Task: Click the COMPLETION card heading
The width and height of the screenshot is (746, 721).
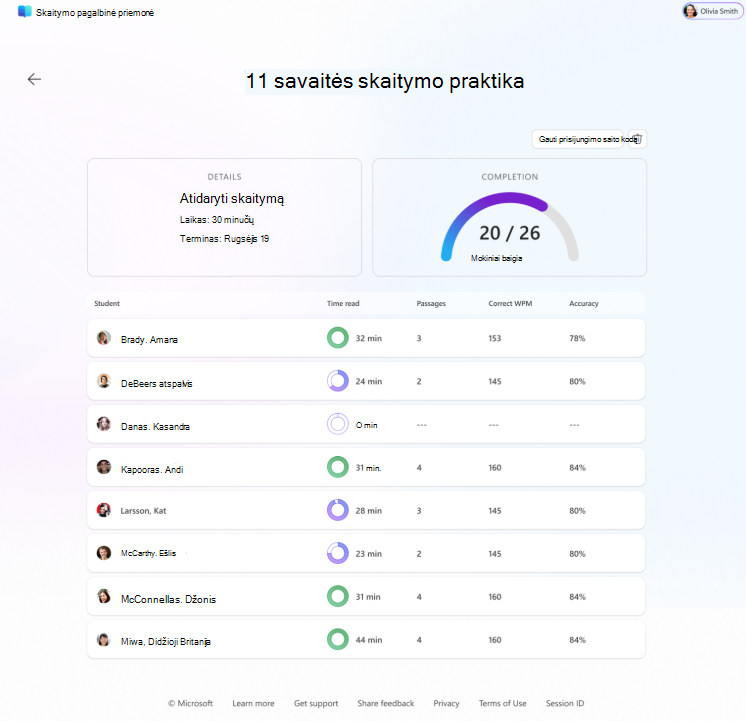Action: [x=510, y=177]
